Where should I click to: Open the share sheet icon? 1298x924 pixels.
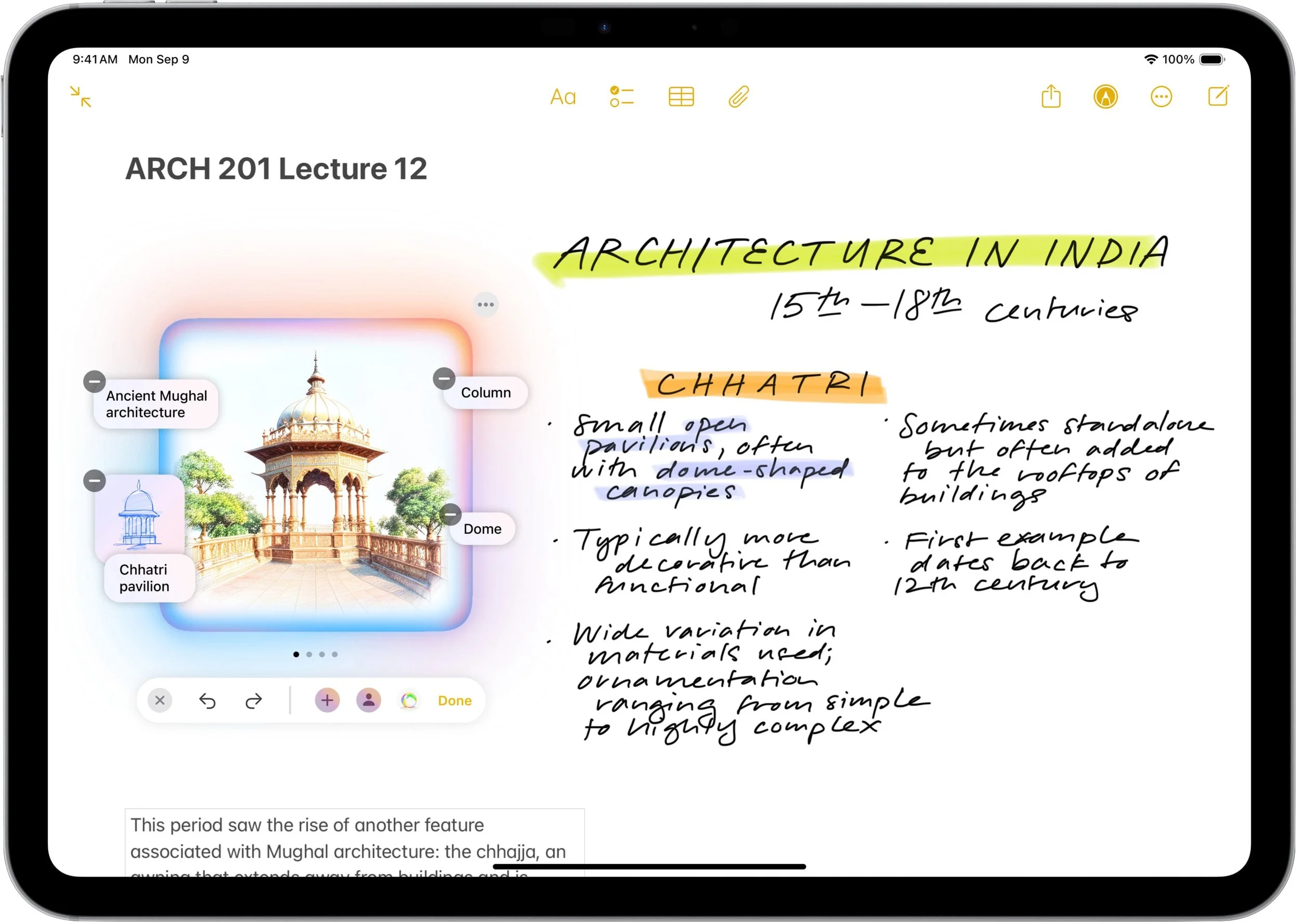tap(1051, 97)
